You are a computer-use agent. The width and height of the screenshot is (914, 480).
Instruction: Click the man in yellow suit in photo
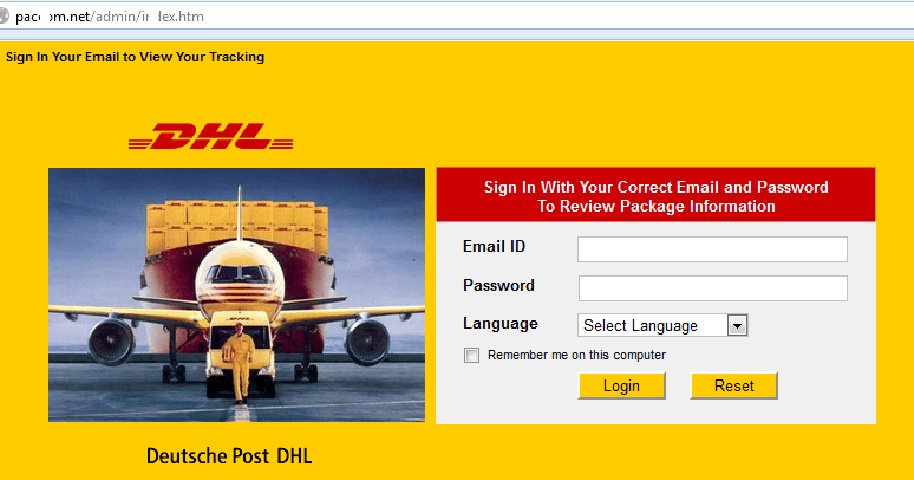[239, 362]
